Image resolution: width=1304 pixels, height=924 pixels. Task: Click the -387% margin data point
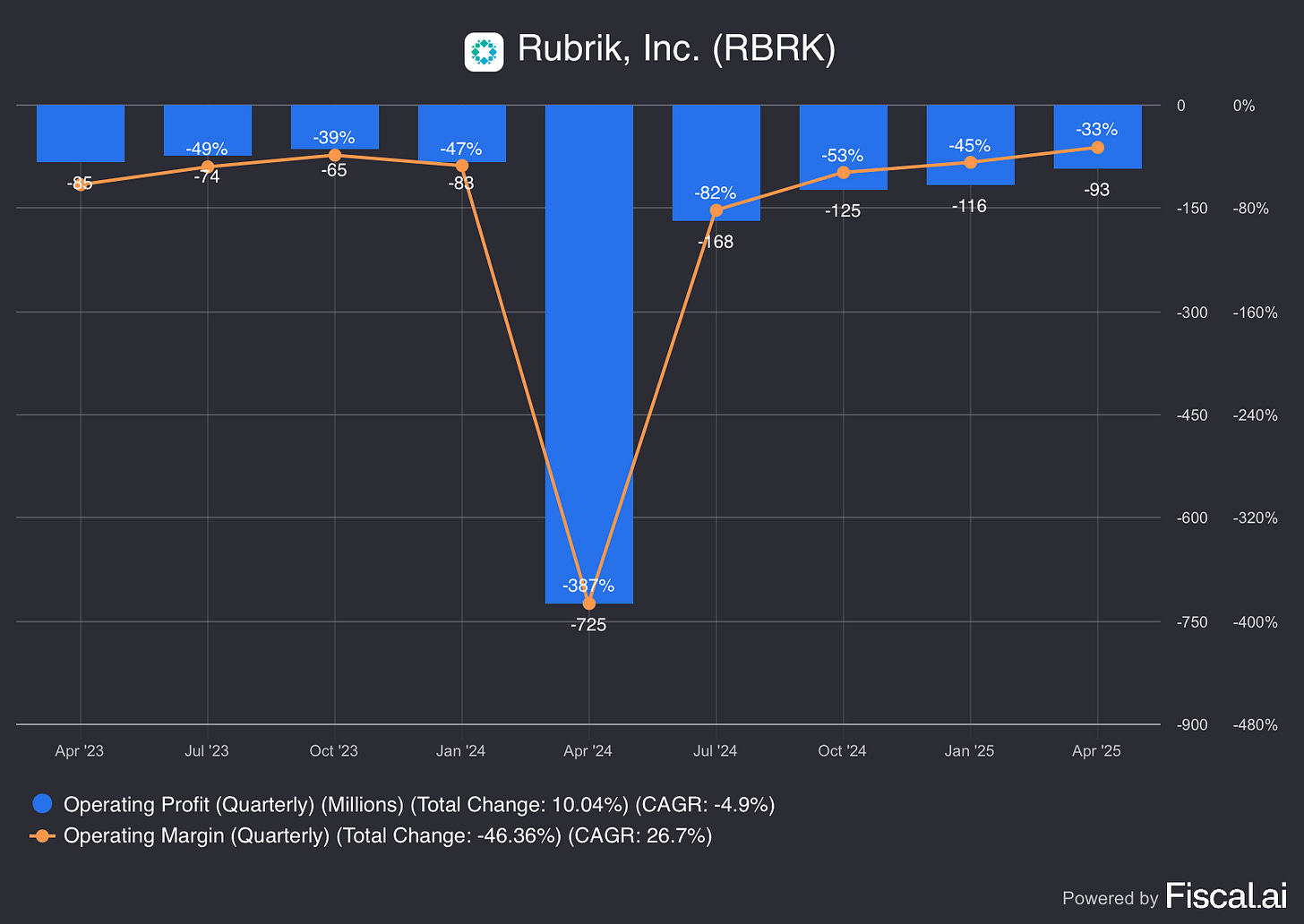click(588, 603)
